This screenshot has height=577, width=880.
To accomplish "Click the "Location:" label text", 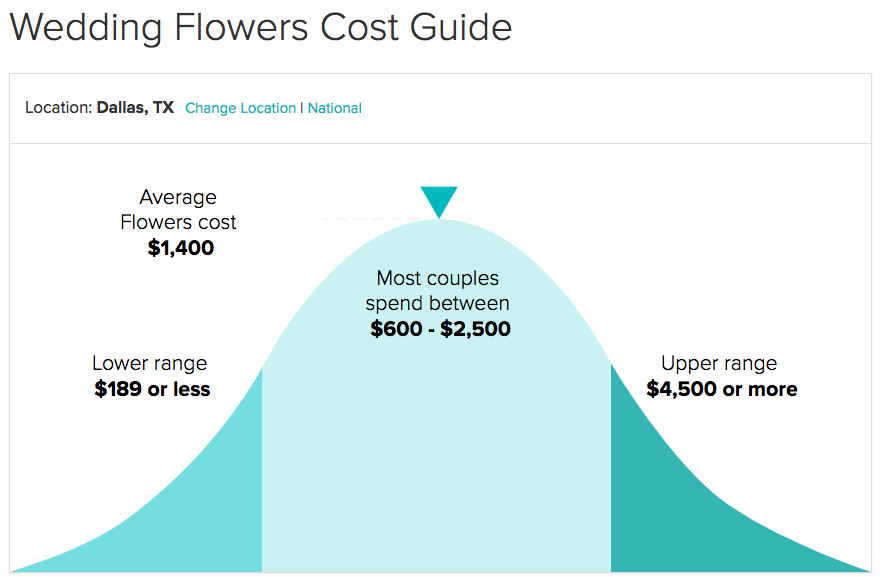I will point(58,108).
